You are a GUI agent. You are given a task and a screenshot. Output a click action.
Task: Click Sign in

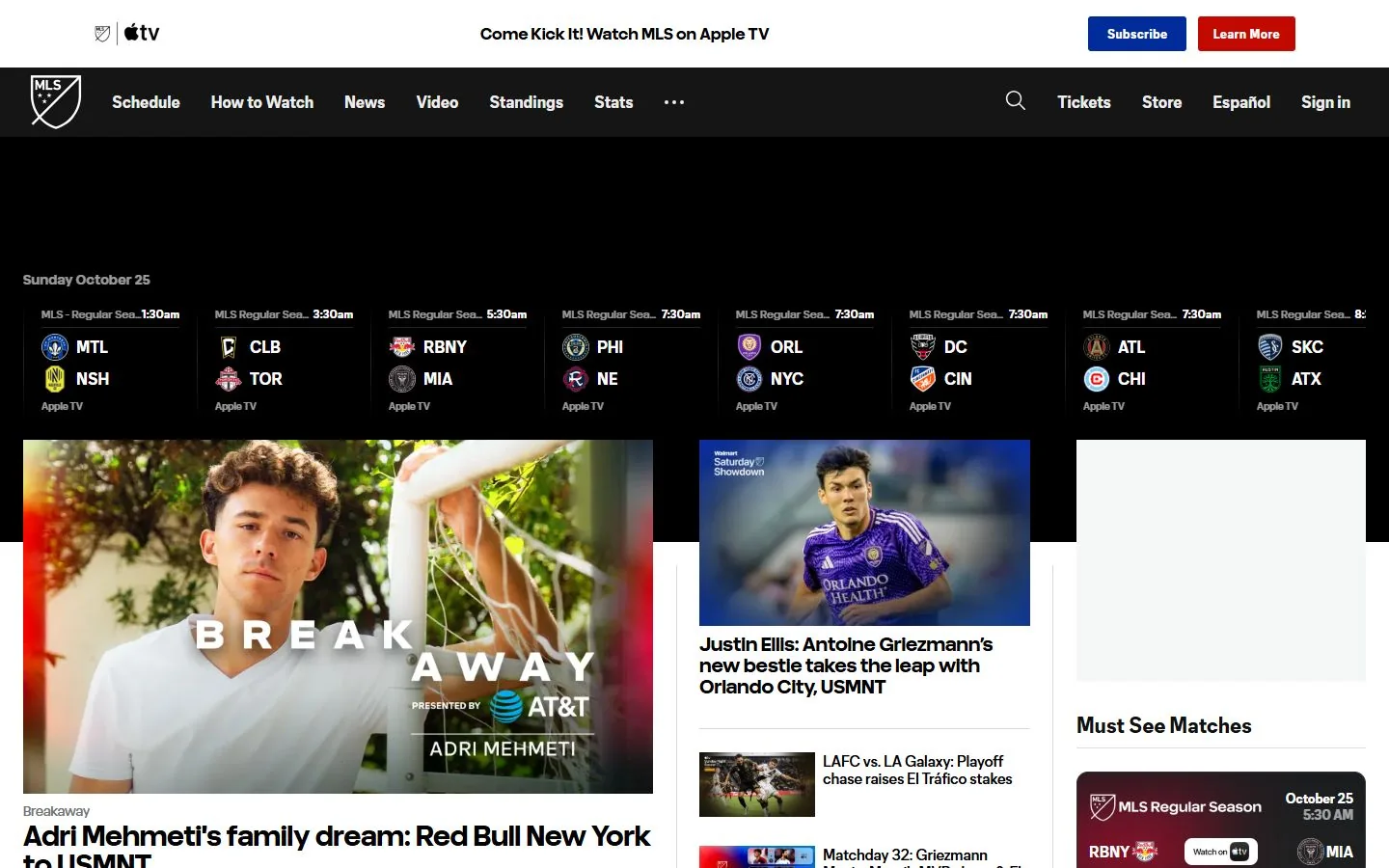pyautogui.click(x=1325, y=102)
